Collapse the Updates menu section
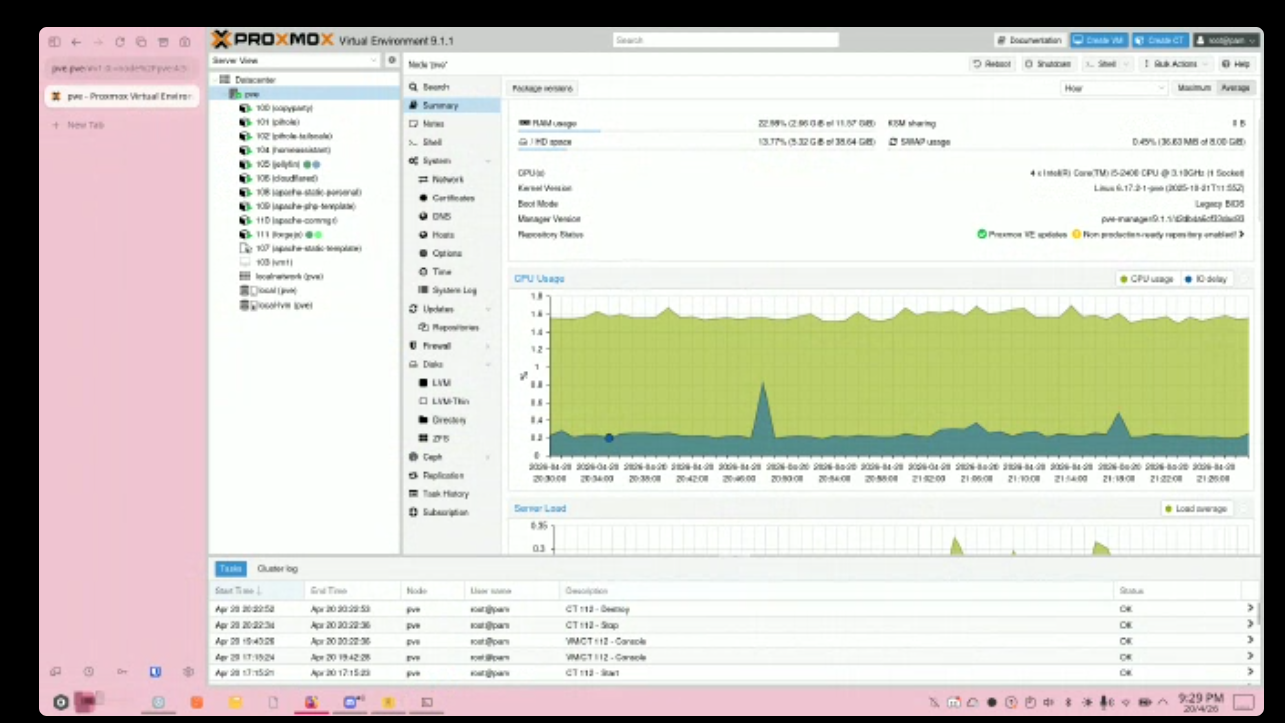1285x723 pixels. tap(488, 309)
